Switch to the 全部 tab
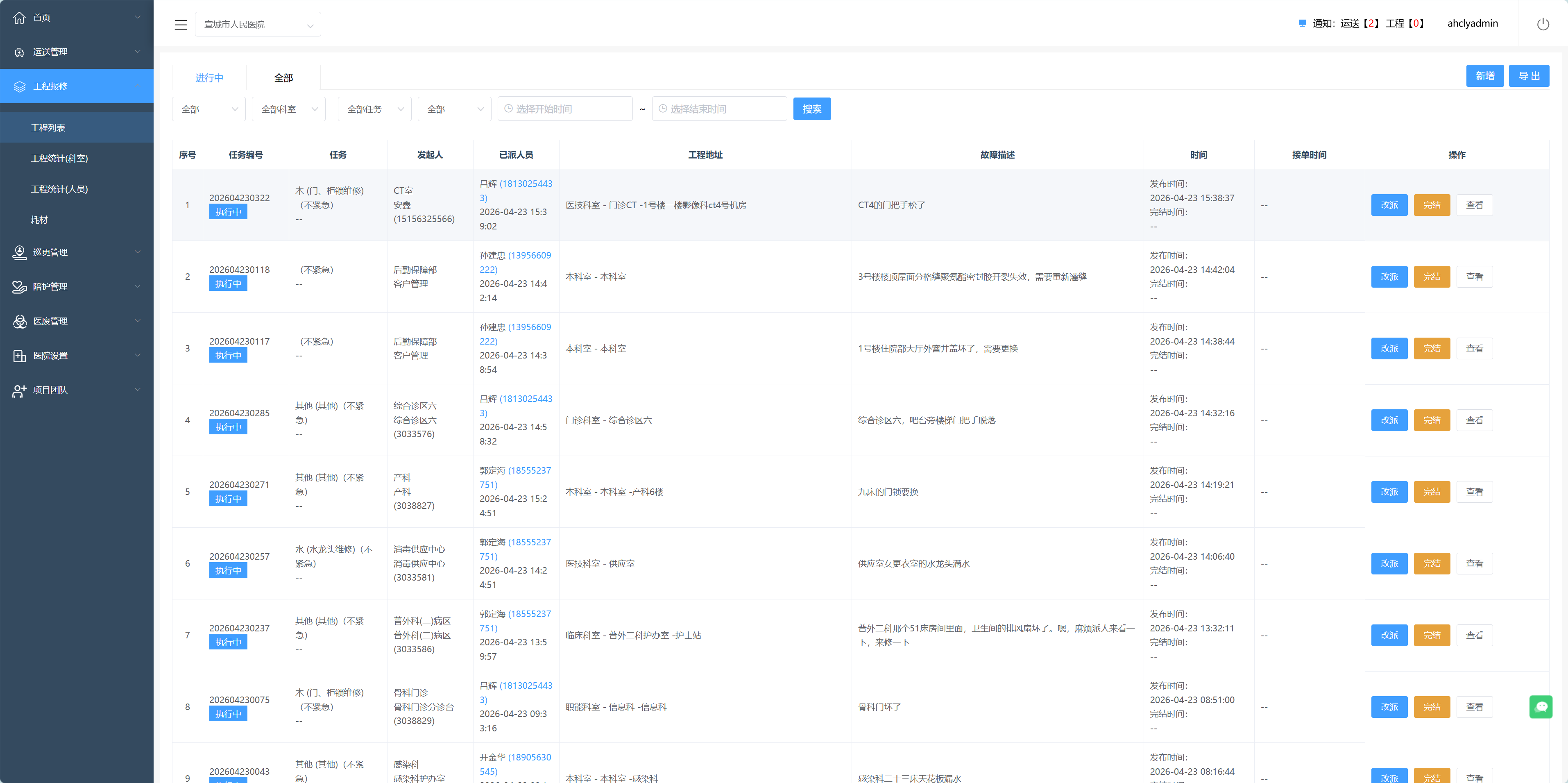 [x=283, y=78]
